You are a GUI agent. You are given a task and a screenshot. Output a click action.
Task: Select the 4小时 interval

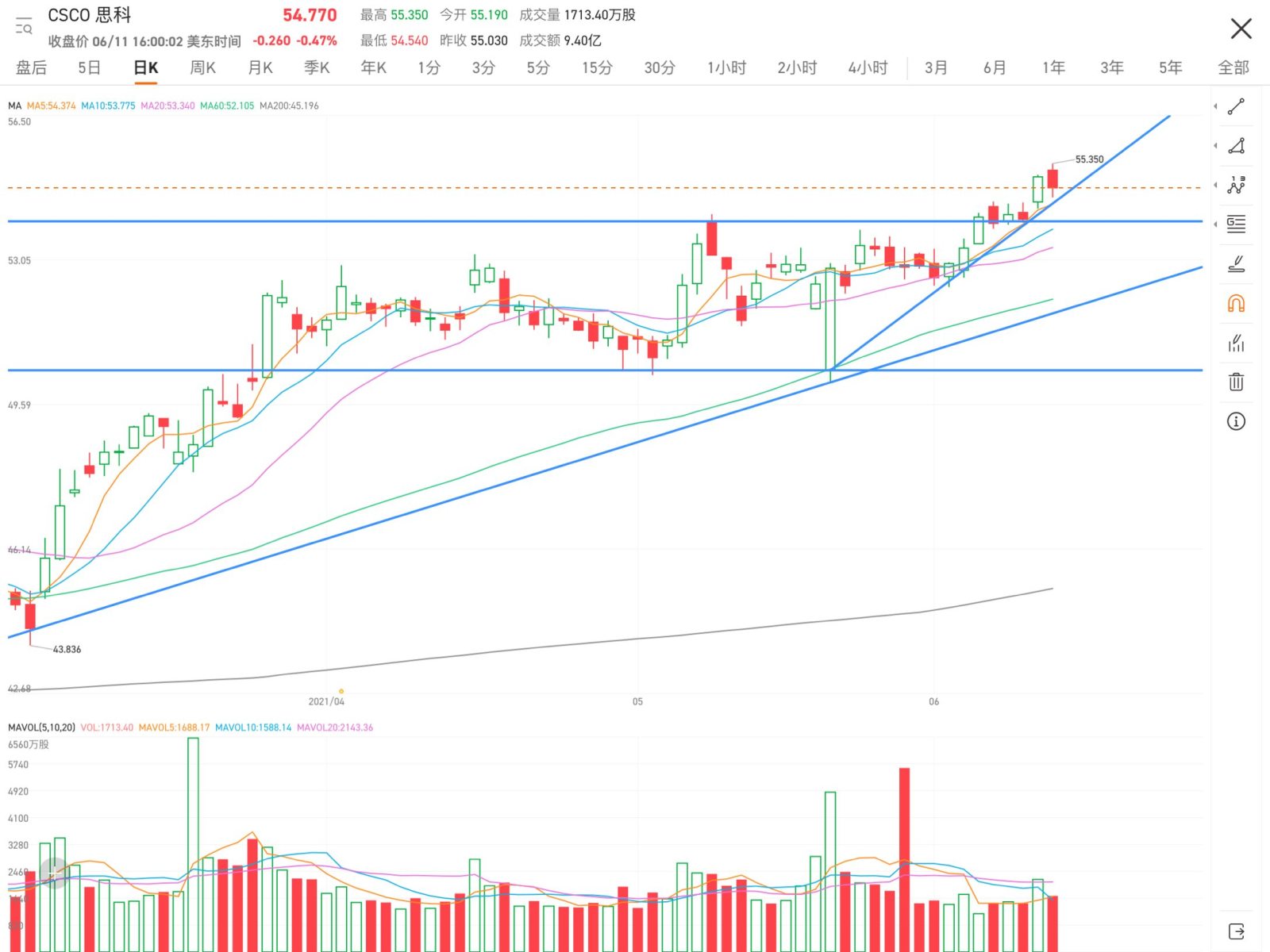tap(868, 67)
